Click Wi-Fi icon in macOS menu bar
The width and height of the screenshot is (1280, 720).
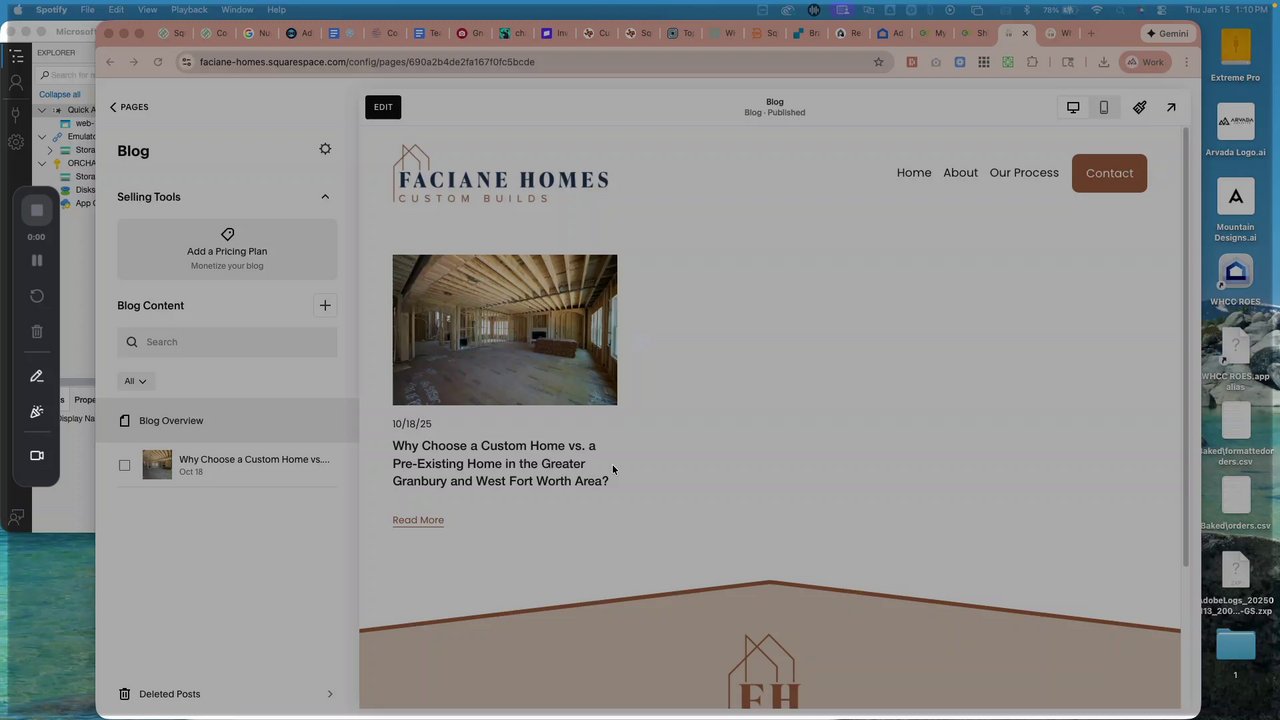tap(1097, 9)
